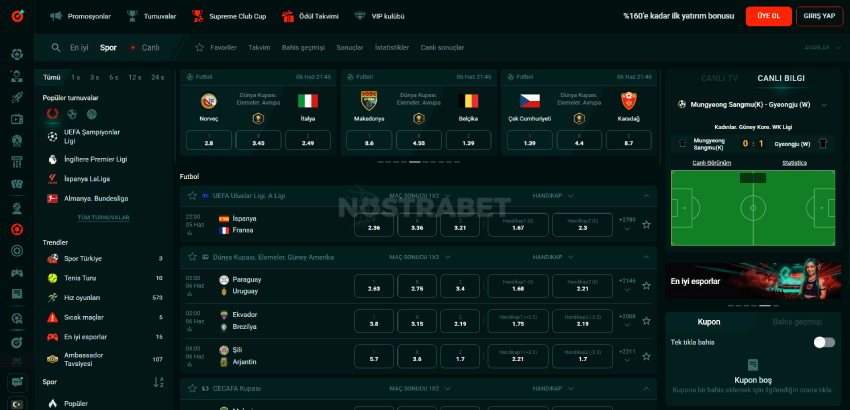Image resolution: width=850 pixels, height=410 pixels.
Task: Open Almanya. Bundesliga tournament
Action: (x=95, y=198)
